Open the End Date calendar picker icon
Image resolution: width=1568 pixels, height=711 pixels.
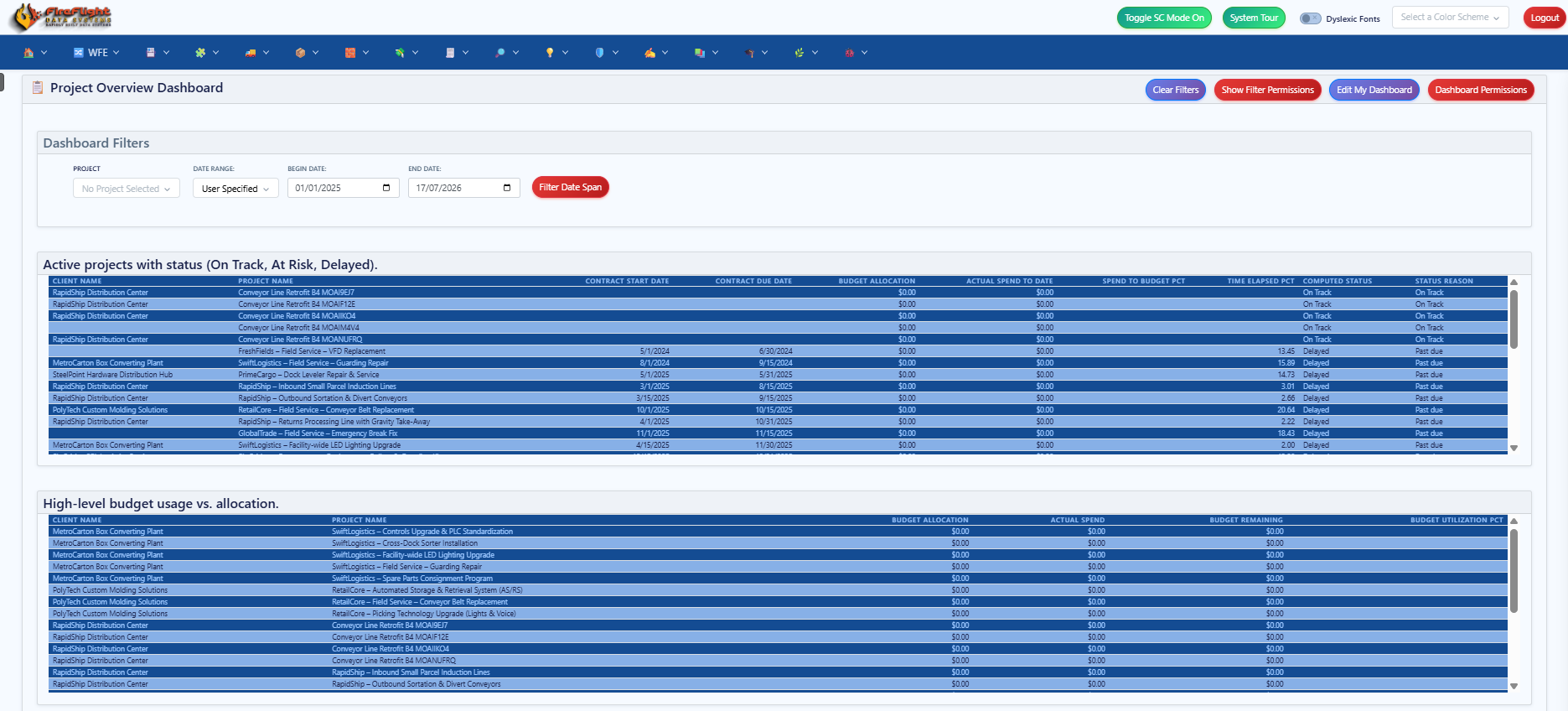[x=507, y=188]
